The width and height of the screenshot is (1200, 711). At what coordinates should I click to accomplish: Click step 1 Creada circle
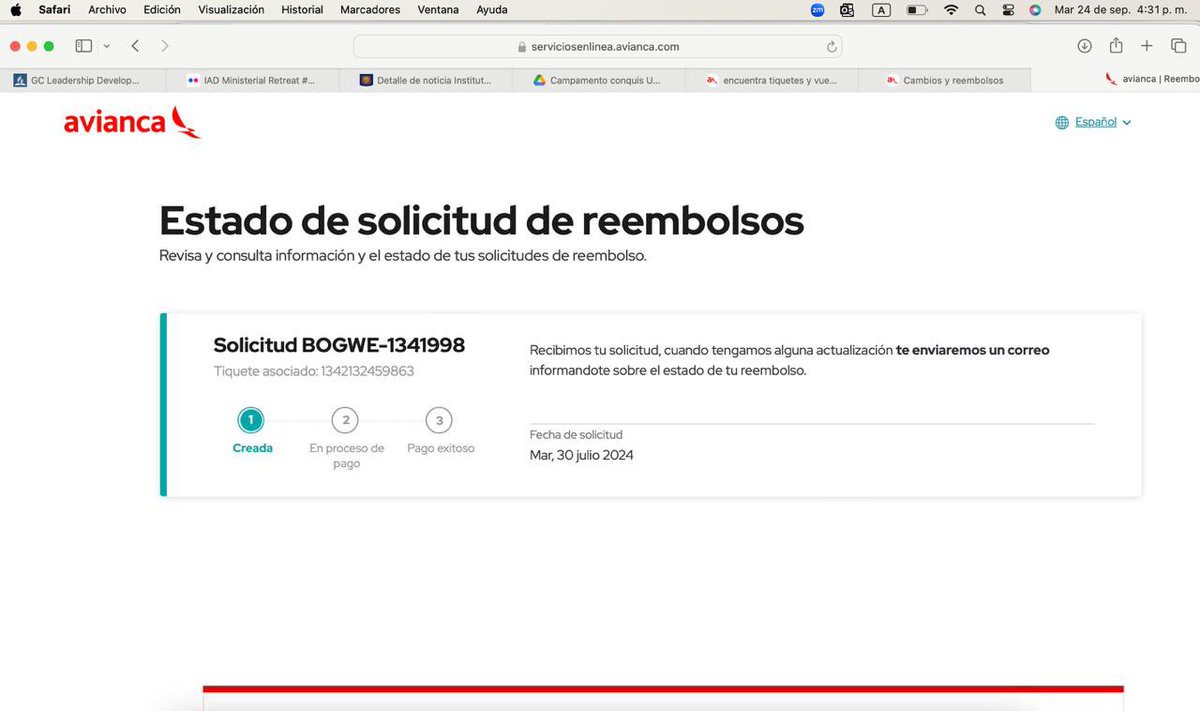click(x=251, y=420)
